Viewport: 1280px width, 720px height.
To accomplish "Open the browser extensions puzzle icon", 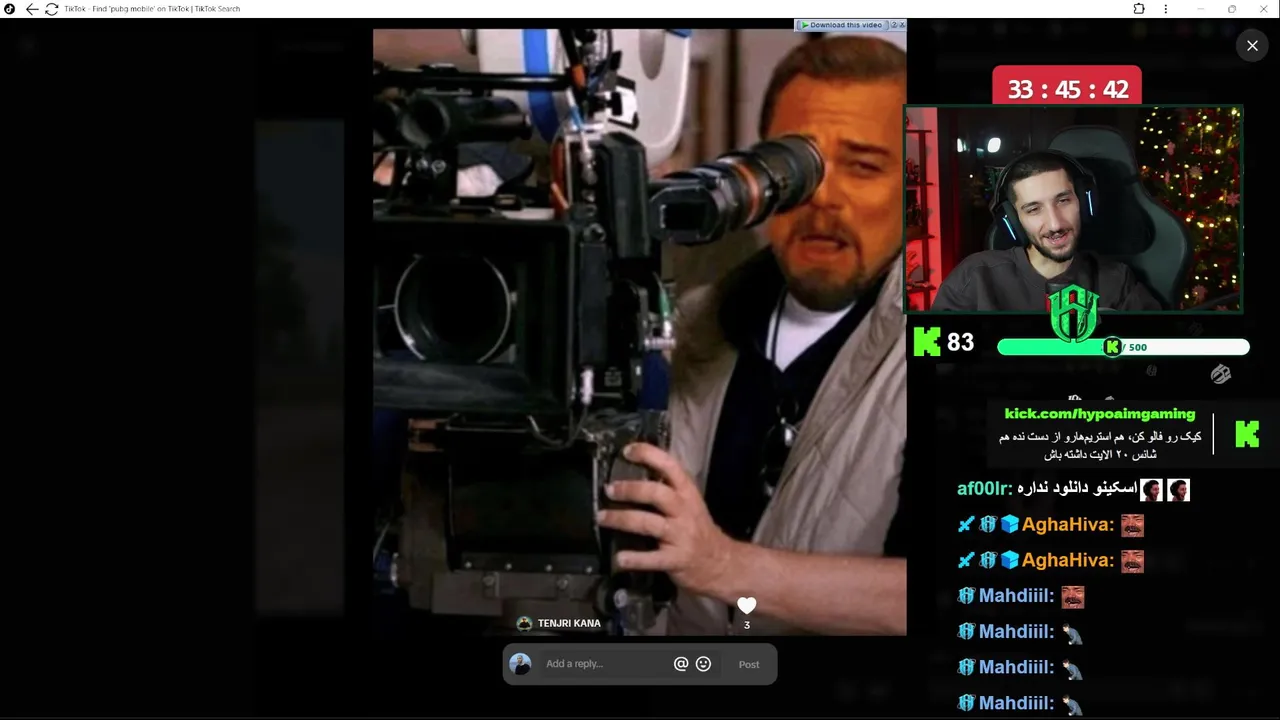I will [1139, 9].
